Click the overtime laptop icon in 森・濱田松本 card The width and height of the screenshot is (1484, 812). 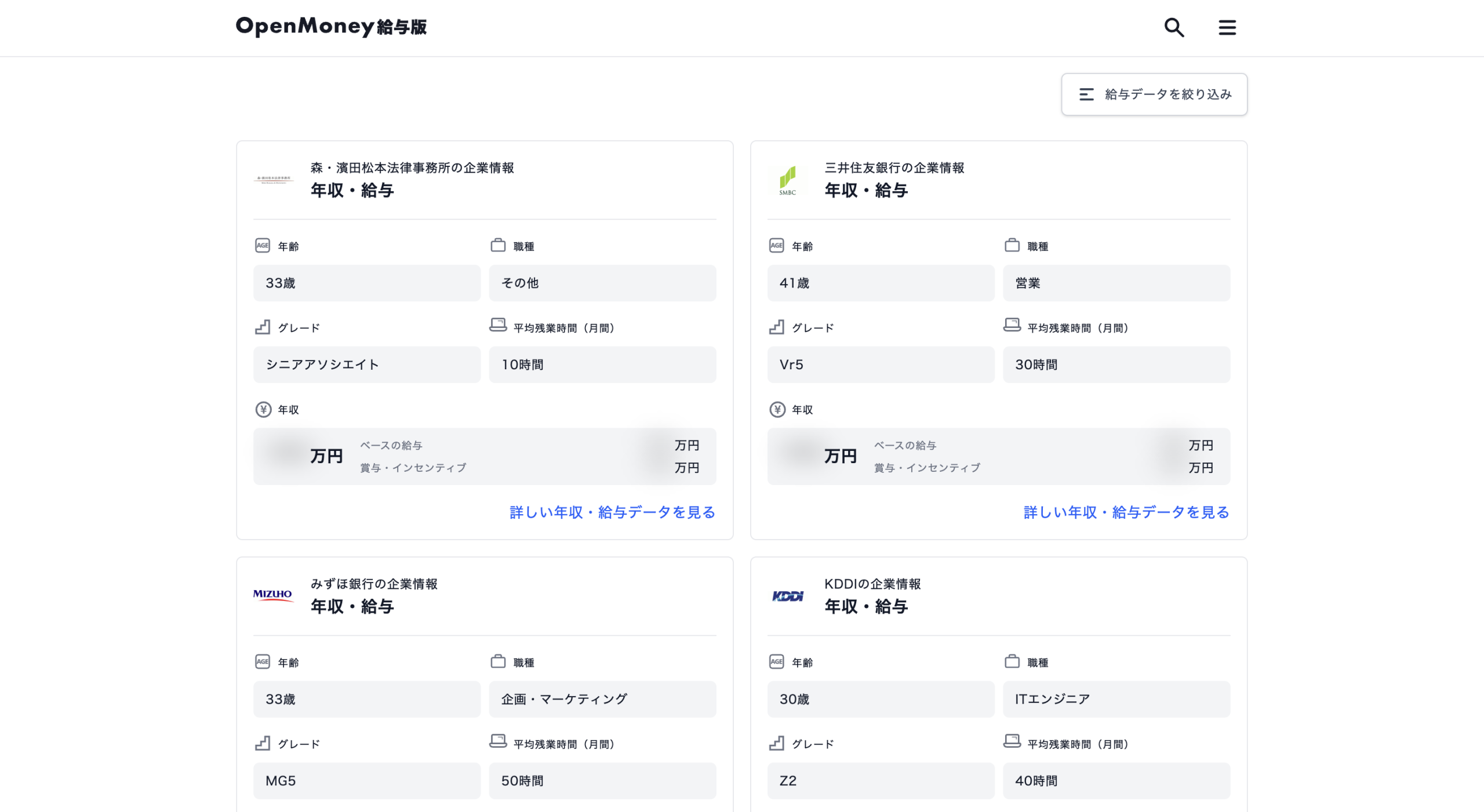pyautogui.click(x=498, y=325)
